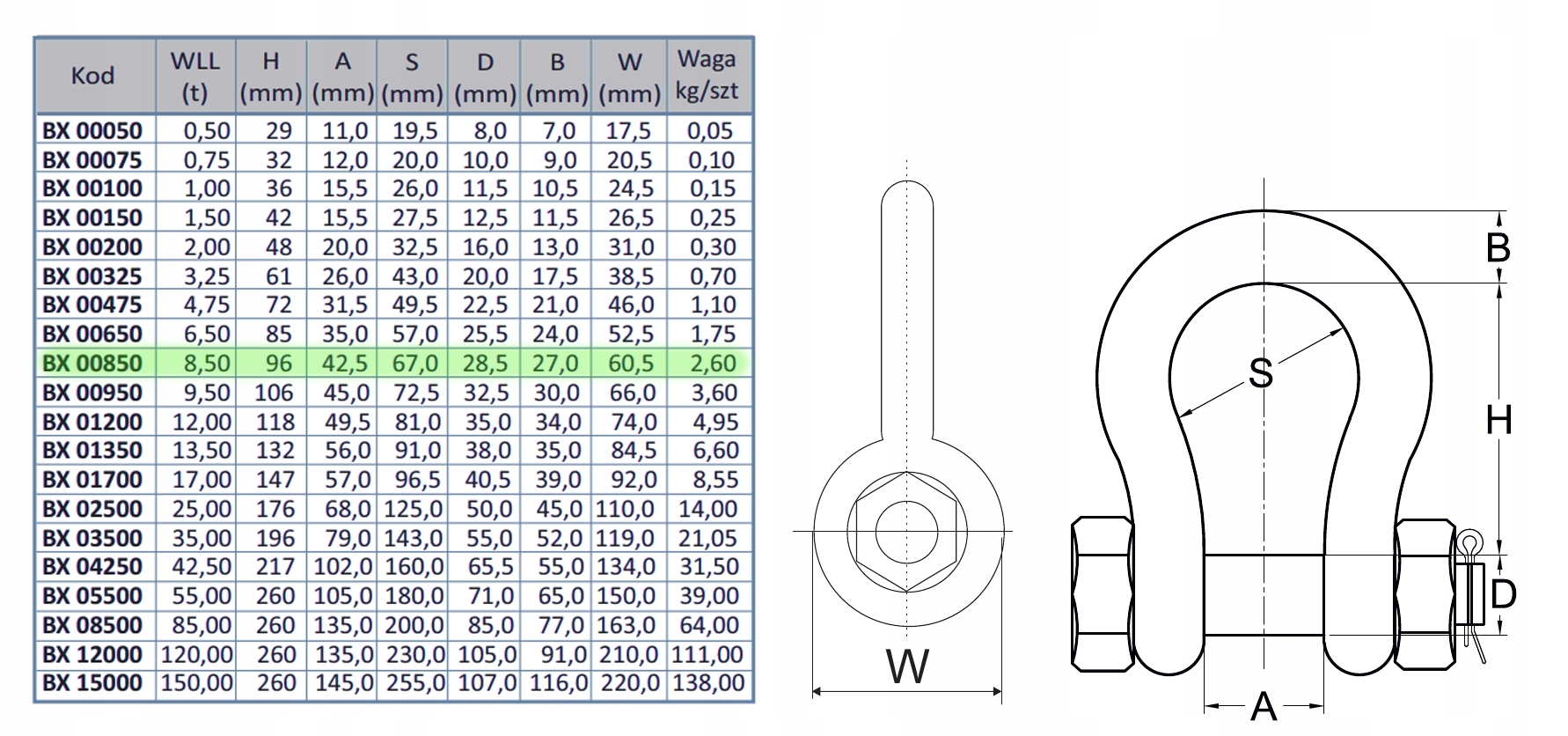
Task: Click dimension label H beside the shackle
Action: pos(1498,421)
